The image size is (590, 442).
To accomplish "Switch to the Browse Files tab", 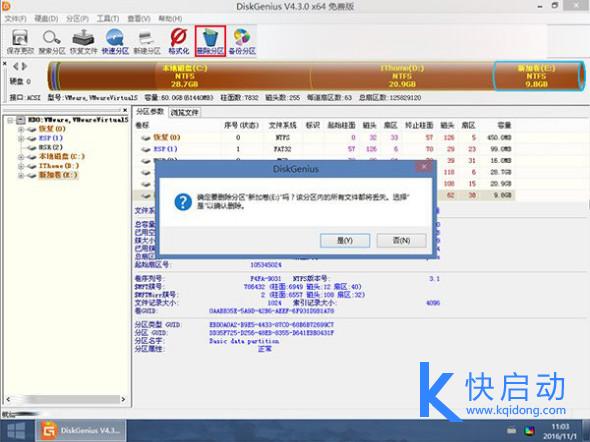I will pyautogui.click(x=184, y=112).
